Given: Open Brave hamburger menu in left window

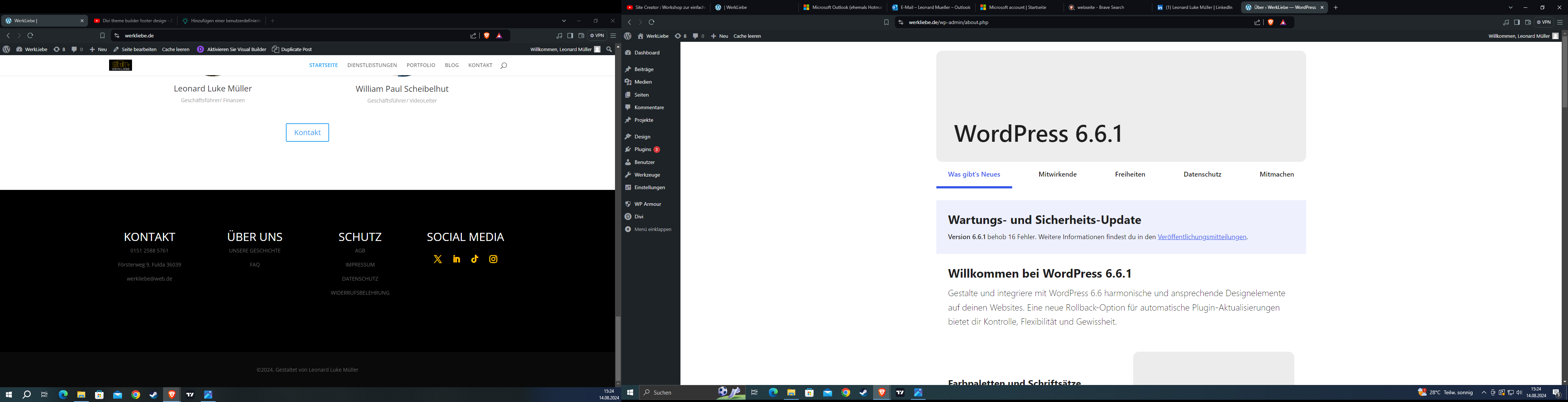Looking at the screenshot, I should [613, 36].
